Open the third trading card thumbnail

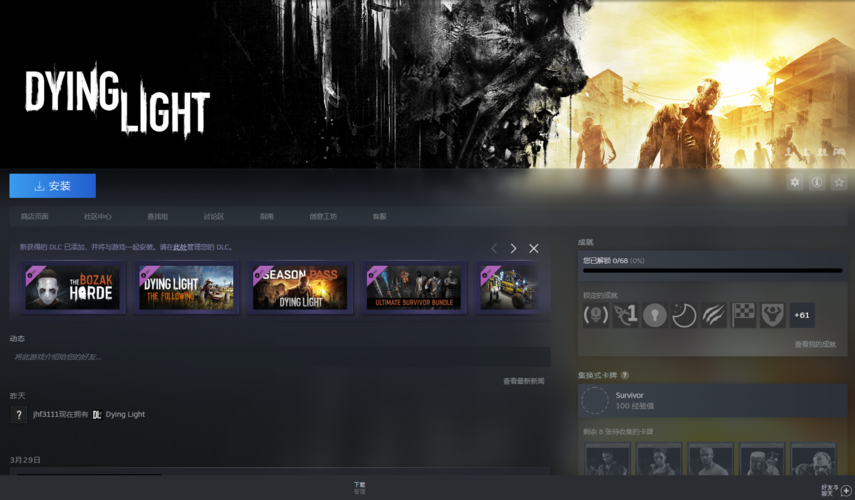(x=711, y=459)
